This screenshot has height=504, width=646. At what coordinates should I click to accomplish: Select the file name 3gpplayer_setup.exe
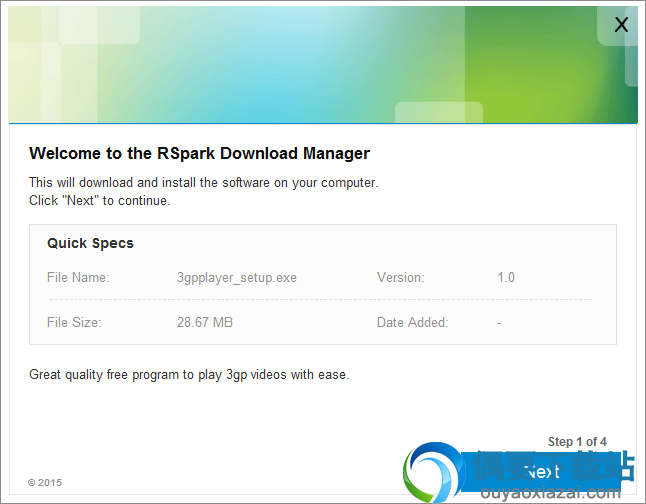[x=236, y=278]
